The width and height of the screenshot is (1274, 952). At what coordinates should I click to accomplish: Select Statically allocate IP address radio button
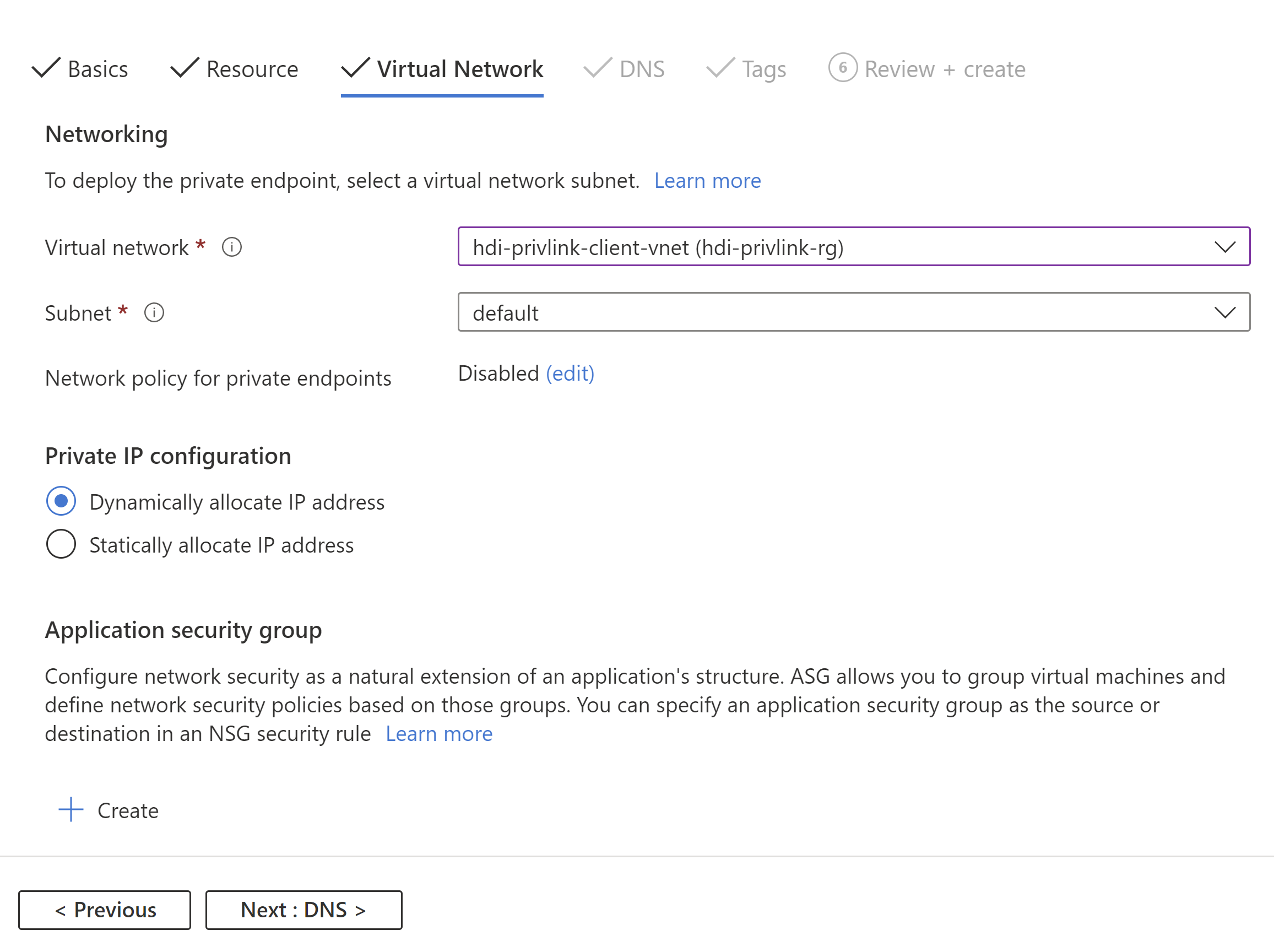click(x=61, y=544)
